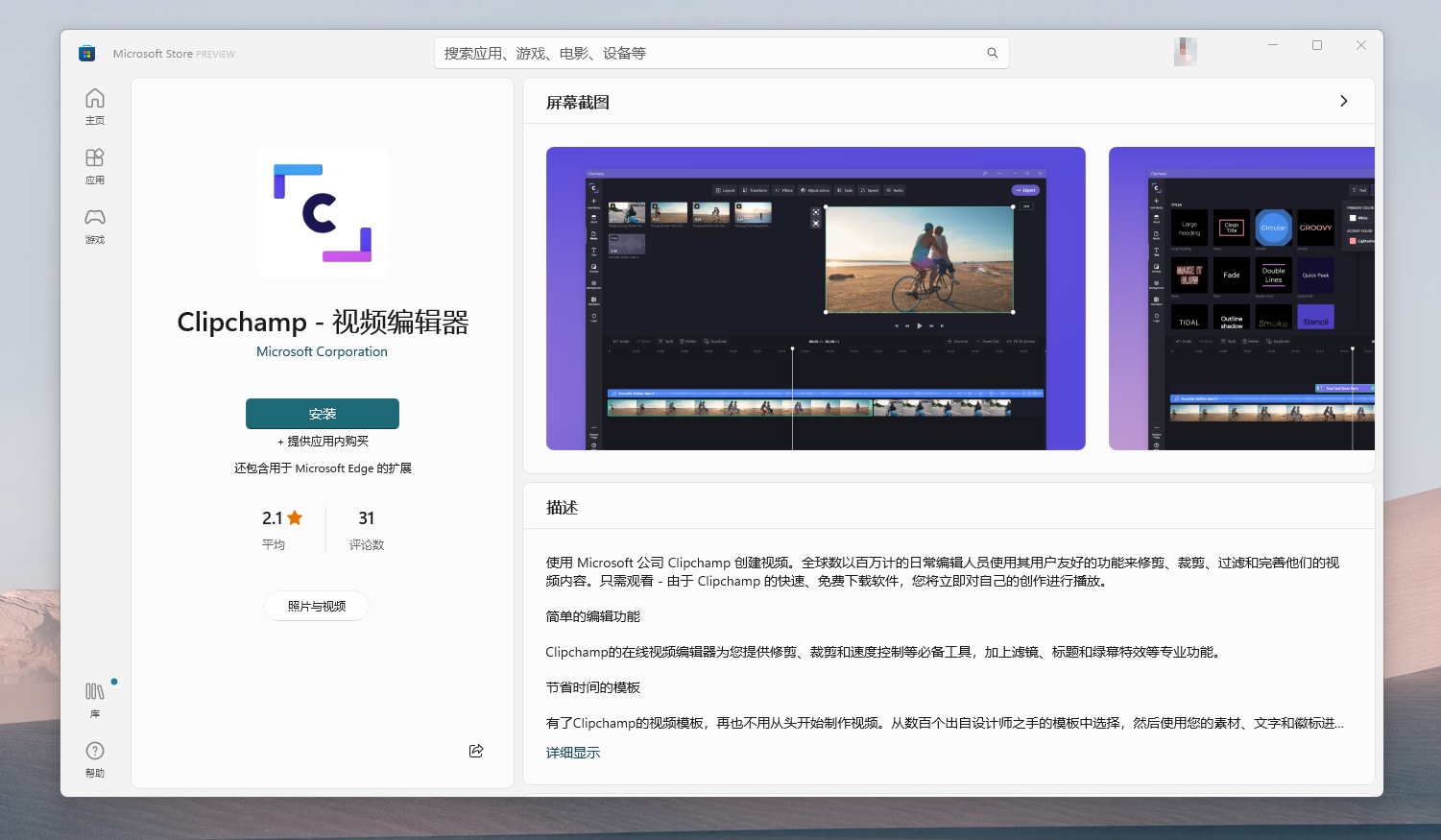Install the Clipchamp app
Viewport: 1441px width, 840px height.
point(323,414)
